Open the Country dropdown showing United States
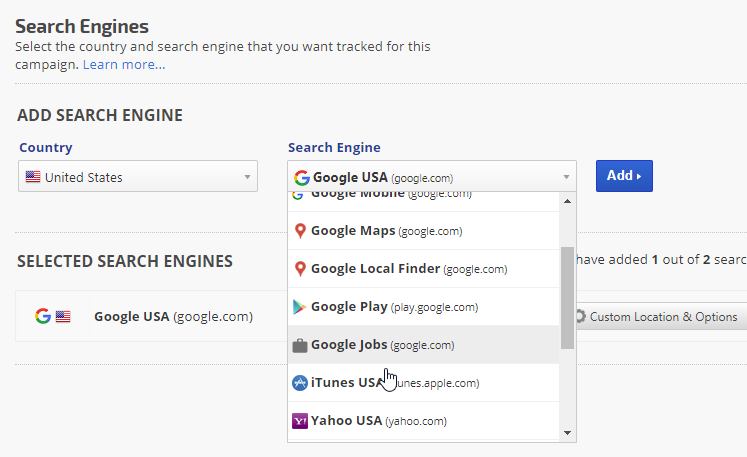Image resolution: width=747 pixels, height=457 pixels. click(138, 177)
